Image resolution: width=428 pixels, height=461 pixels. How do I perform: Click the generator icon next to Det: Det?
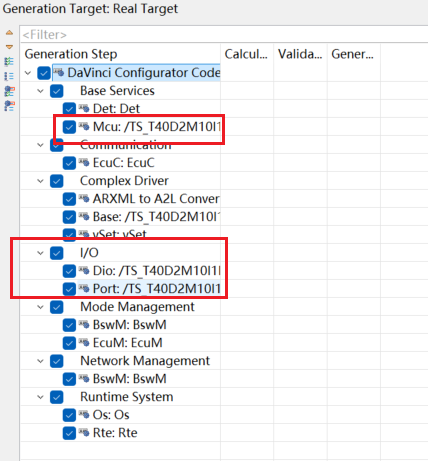[84, 108]
